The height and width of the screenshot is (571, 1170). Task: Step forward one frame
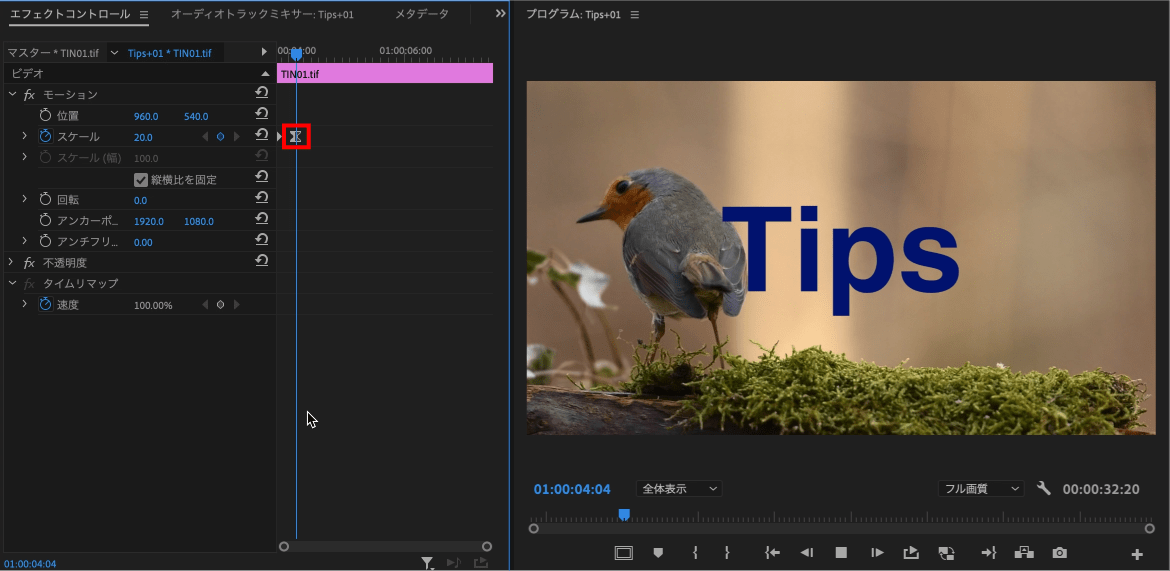tap(878, 553)
